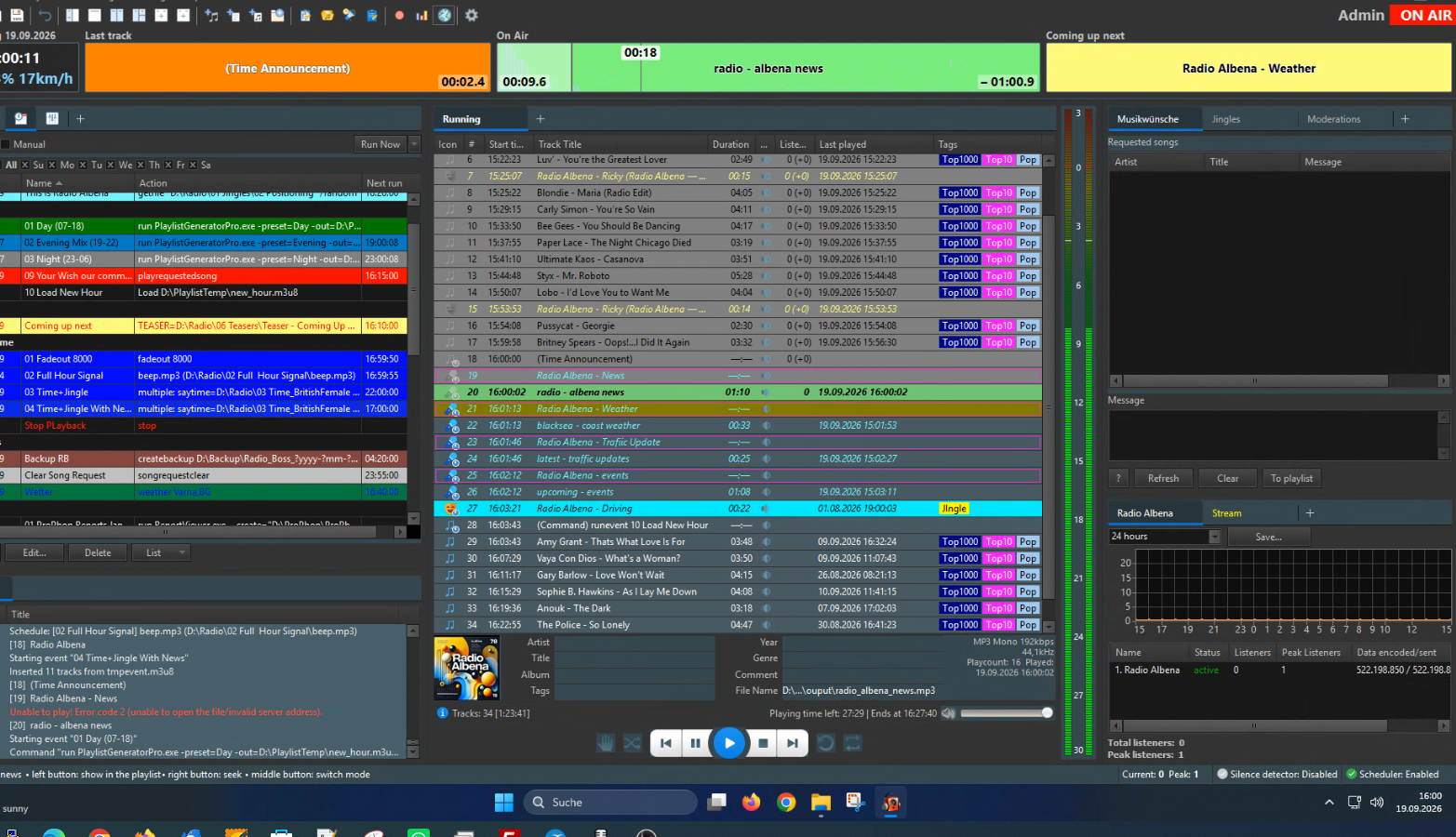Stop playback with the square button
This screenshot has width=1456, height=837.
pyautogui.click(x=763, y=743)
